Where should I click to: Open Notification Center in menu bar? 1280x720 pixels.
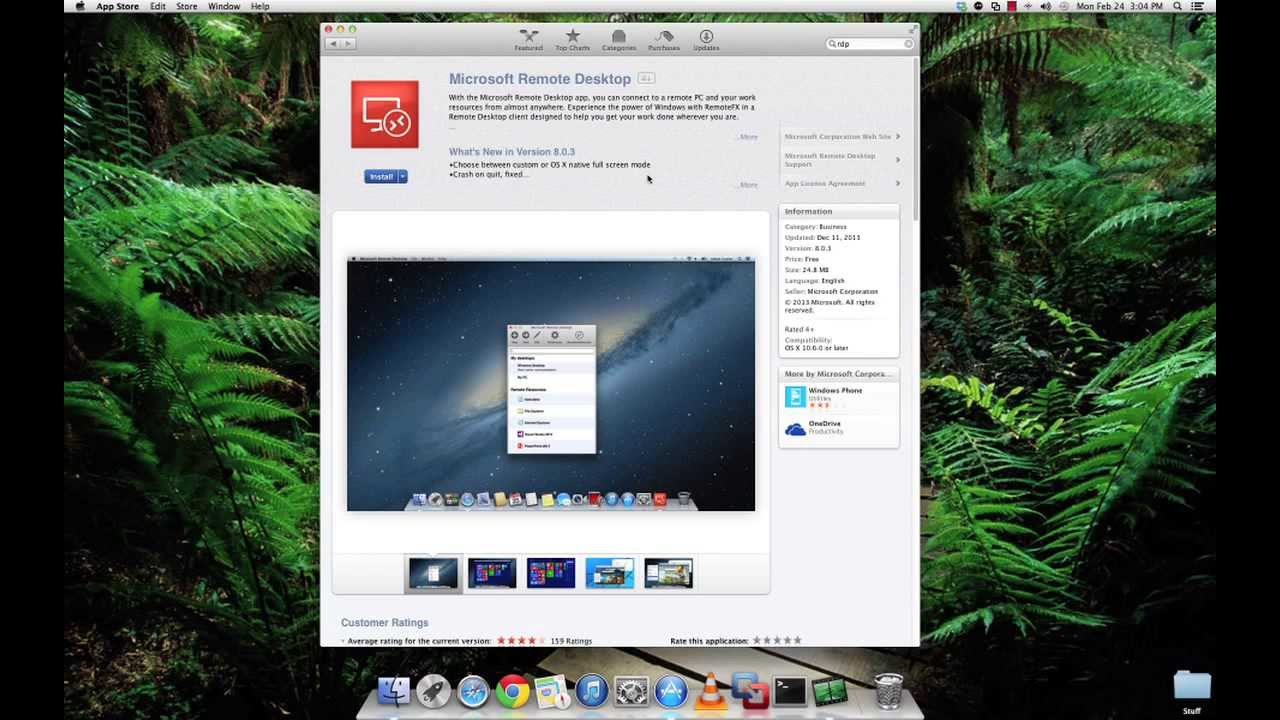click(x=1198, y=6)
